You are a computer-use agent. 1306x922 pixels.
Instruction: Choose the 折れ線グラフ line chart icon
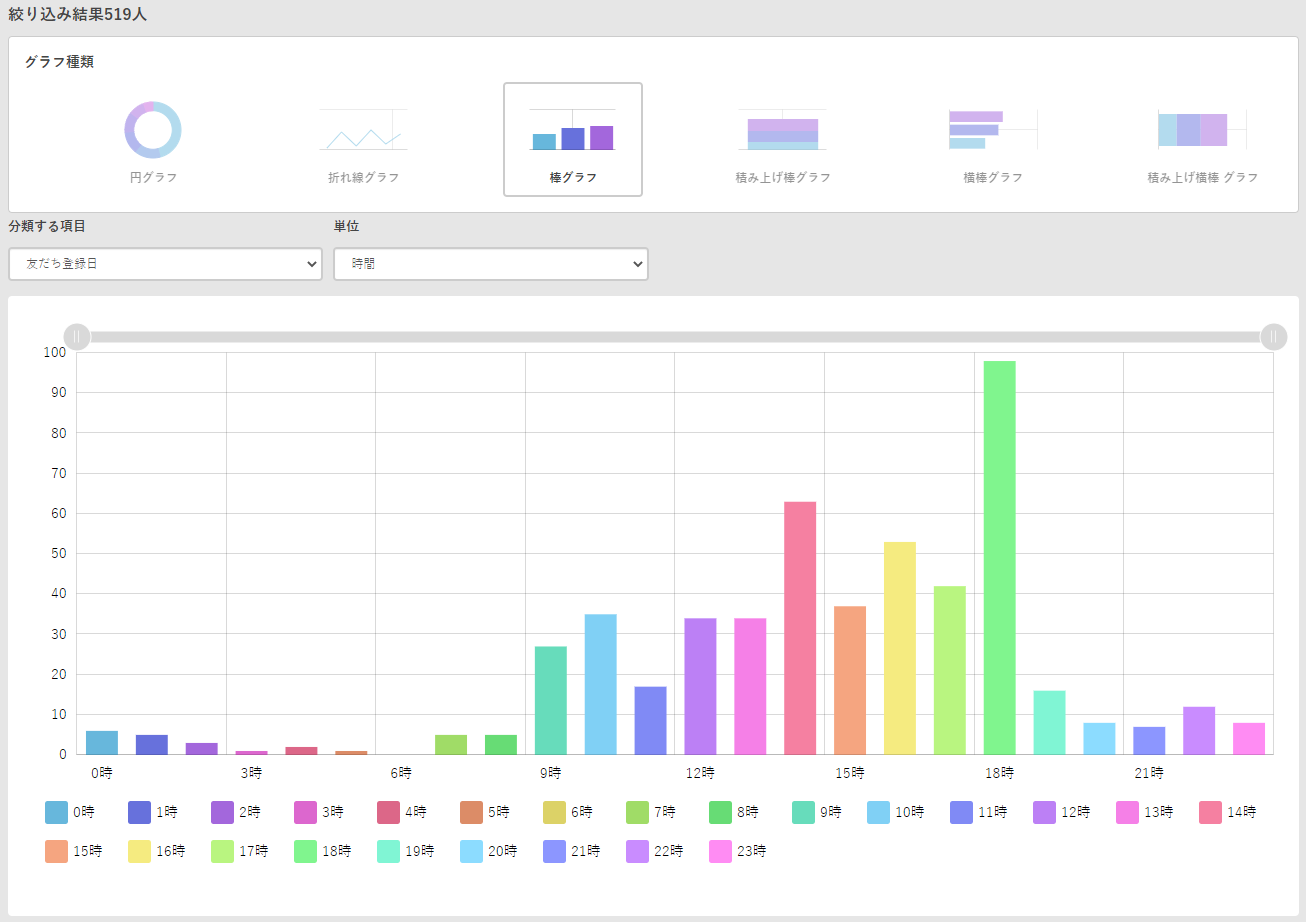(363, 130)
